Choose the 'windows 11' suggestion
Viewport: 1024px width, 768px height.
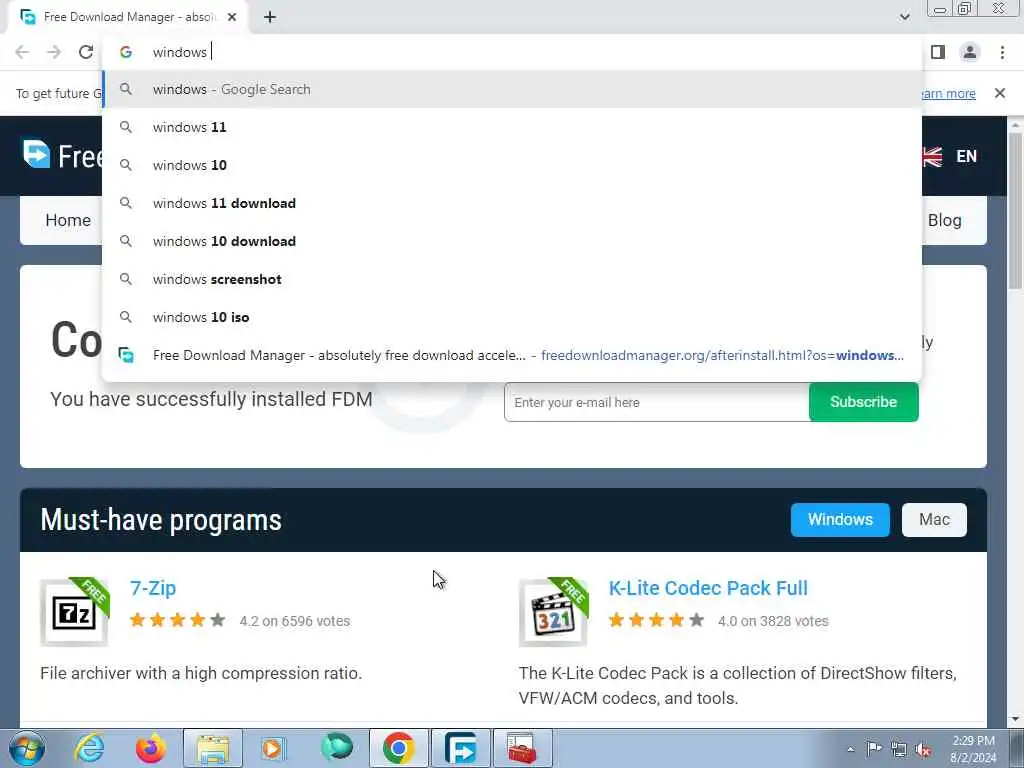[512, 127]
